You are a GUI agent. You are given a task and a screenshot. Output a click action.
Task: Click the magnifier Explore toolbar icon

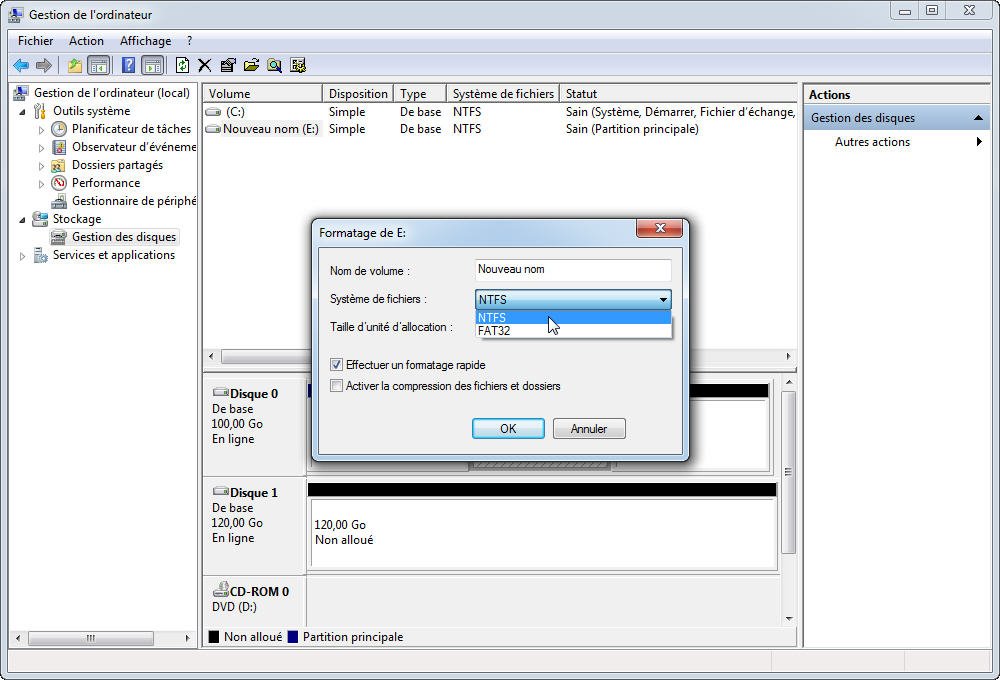274,65
